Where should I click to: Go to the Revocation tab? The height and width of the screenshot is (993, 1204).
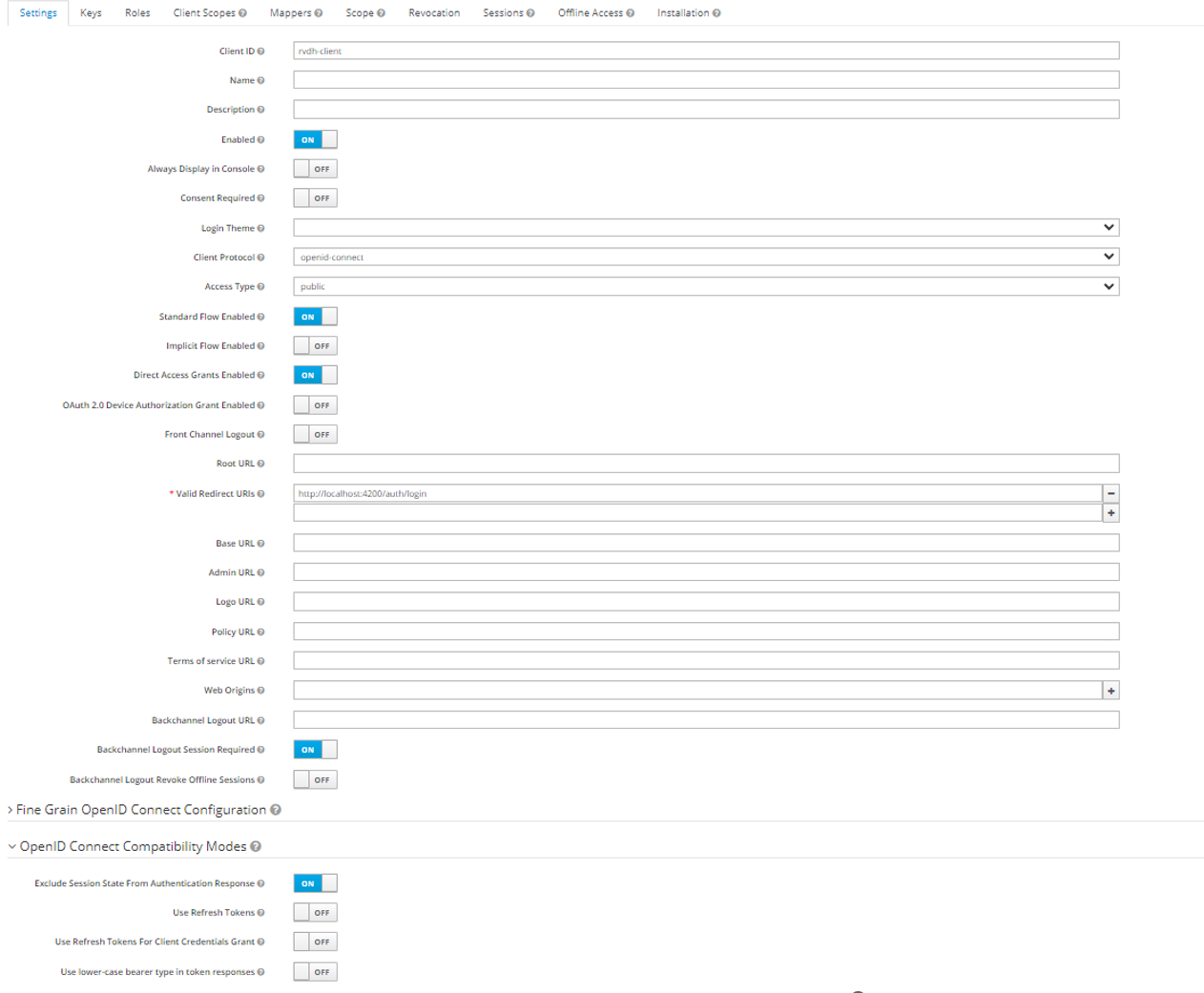(434, 13)
